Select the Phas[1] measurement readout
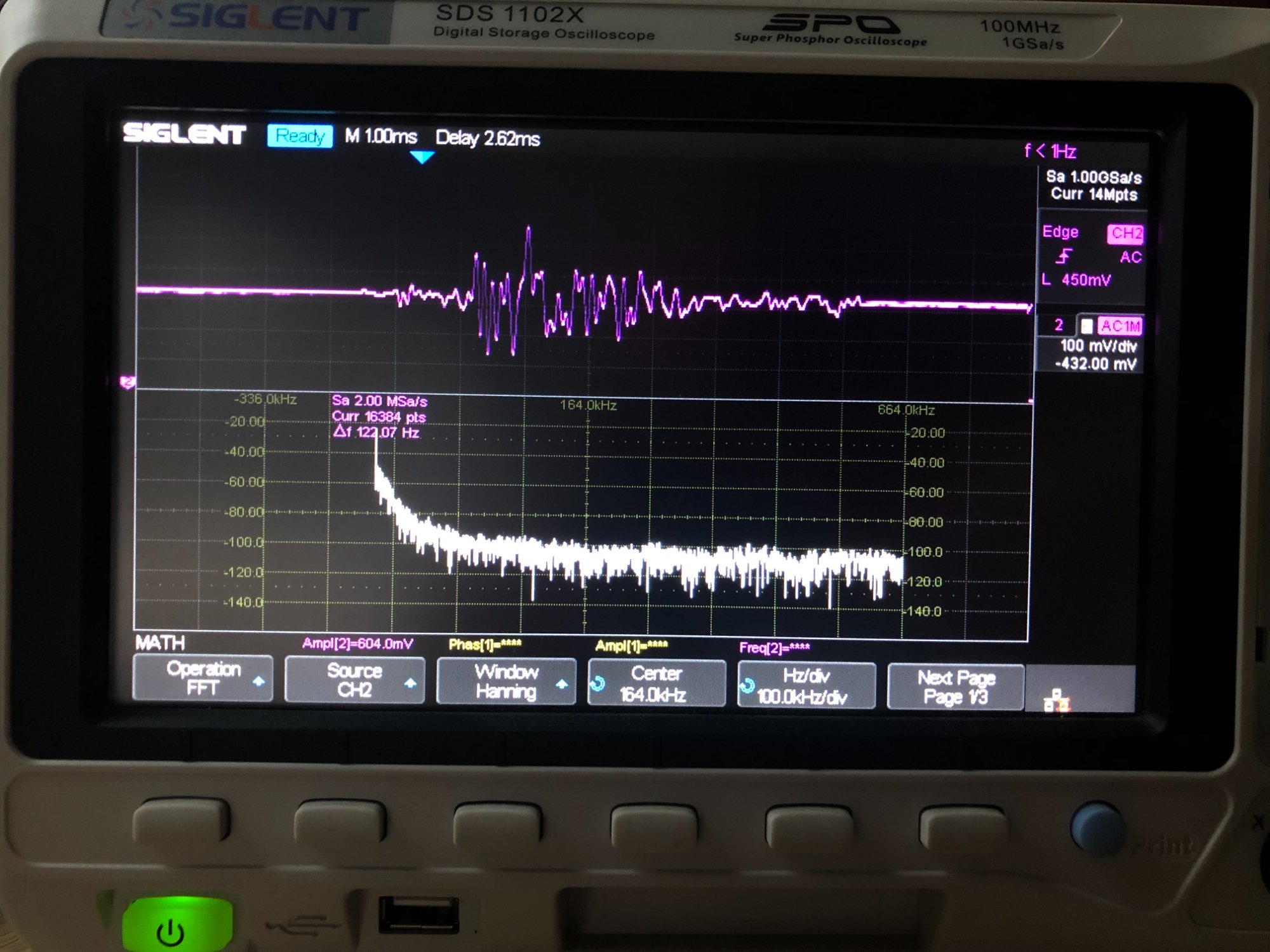The image size is (1270, 952). [x=485, y=645]
